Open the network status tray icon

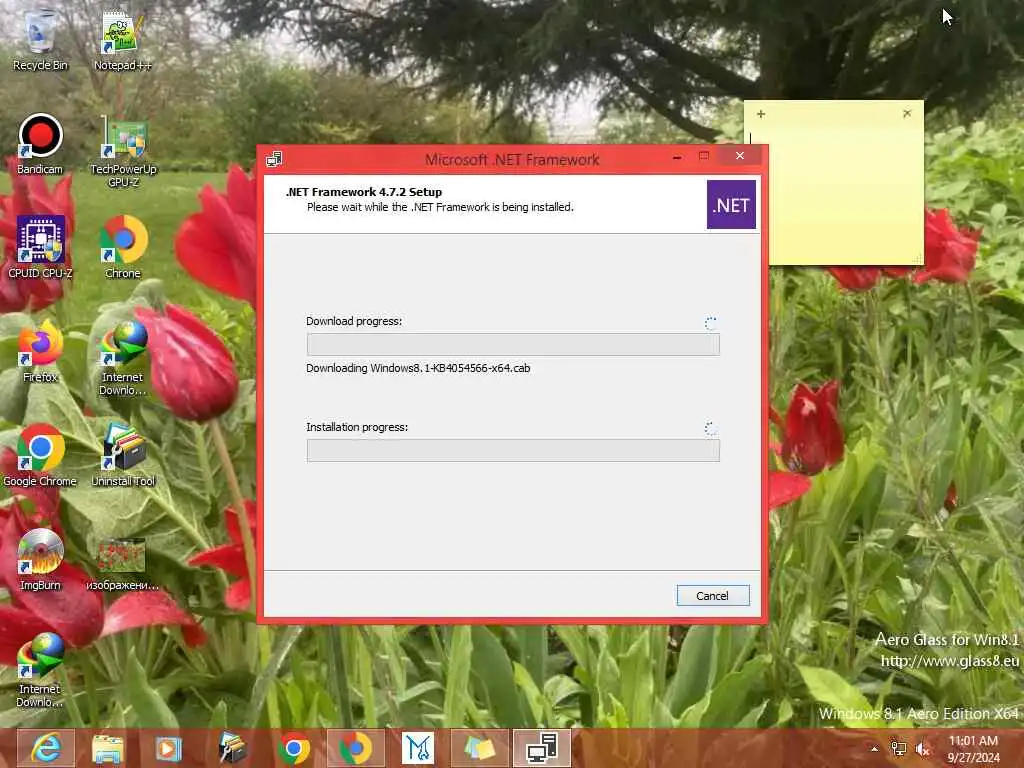click(899, 749)
